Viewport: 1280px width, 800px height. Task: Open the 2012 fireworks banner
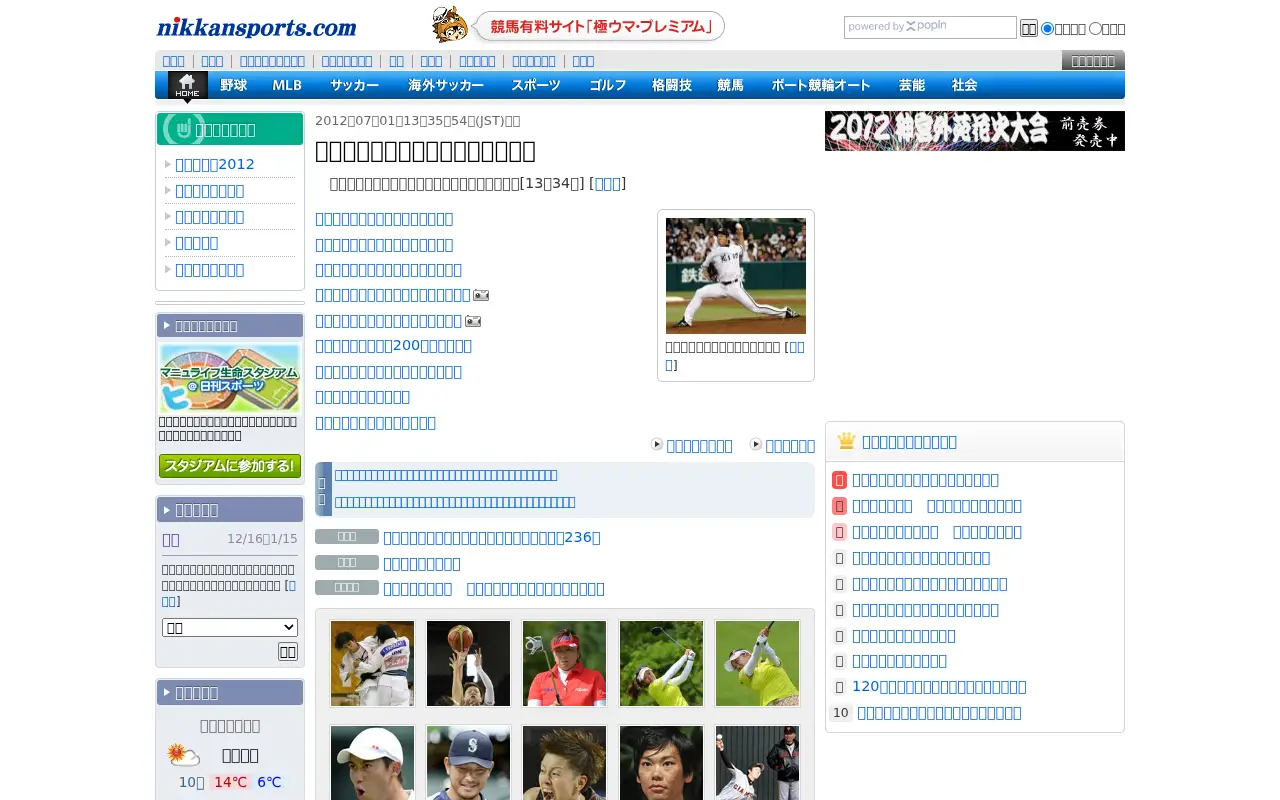point(975,131)
